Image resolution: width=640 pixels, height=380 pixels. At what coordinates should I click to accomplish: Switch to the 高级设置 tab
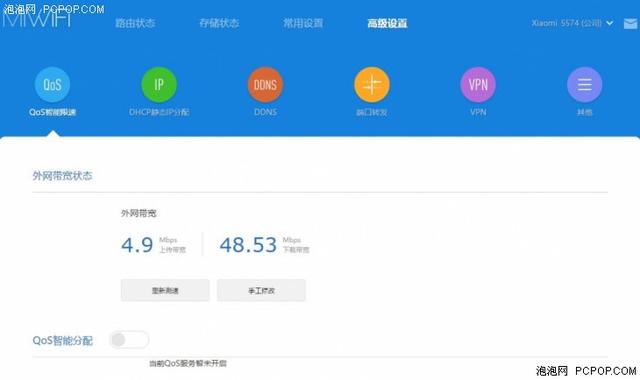(387, 23)
